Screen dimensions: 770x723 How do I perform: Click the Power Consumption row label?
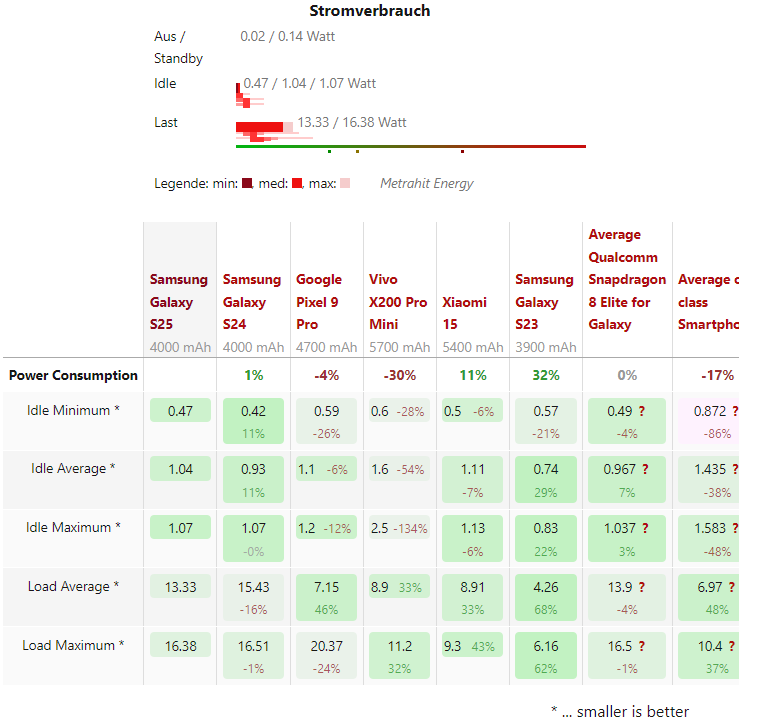click(x=73, y=375)
